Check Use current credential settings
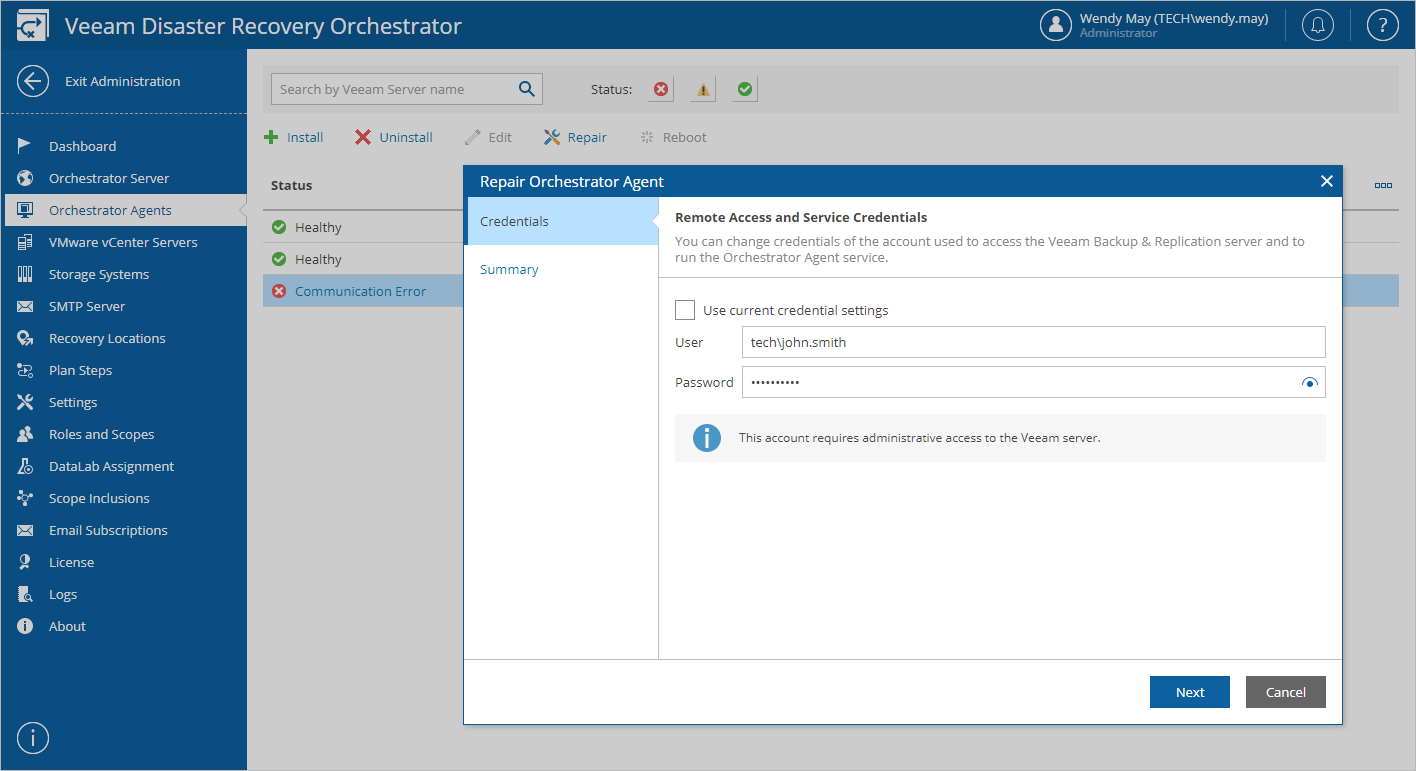This screenshot has width=1416, height=771. click(685, 310)
